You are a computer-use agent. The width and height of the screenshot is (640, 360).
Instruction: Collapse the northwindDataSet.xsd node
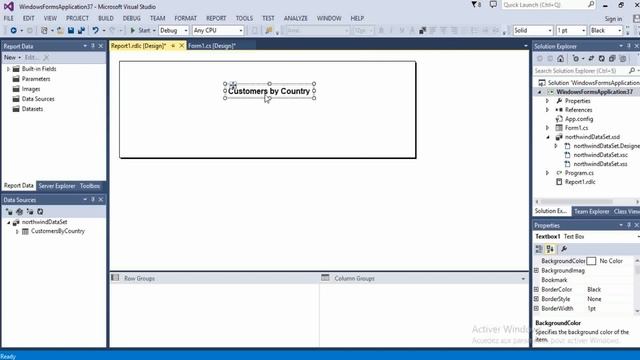(x=548, y=137)
